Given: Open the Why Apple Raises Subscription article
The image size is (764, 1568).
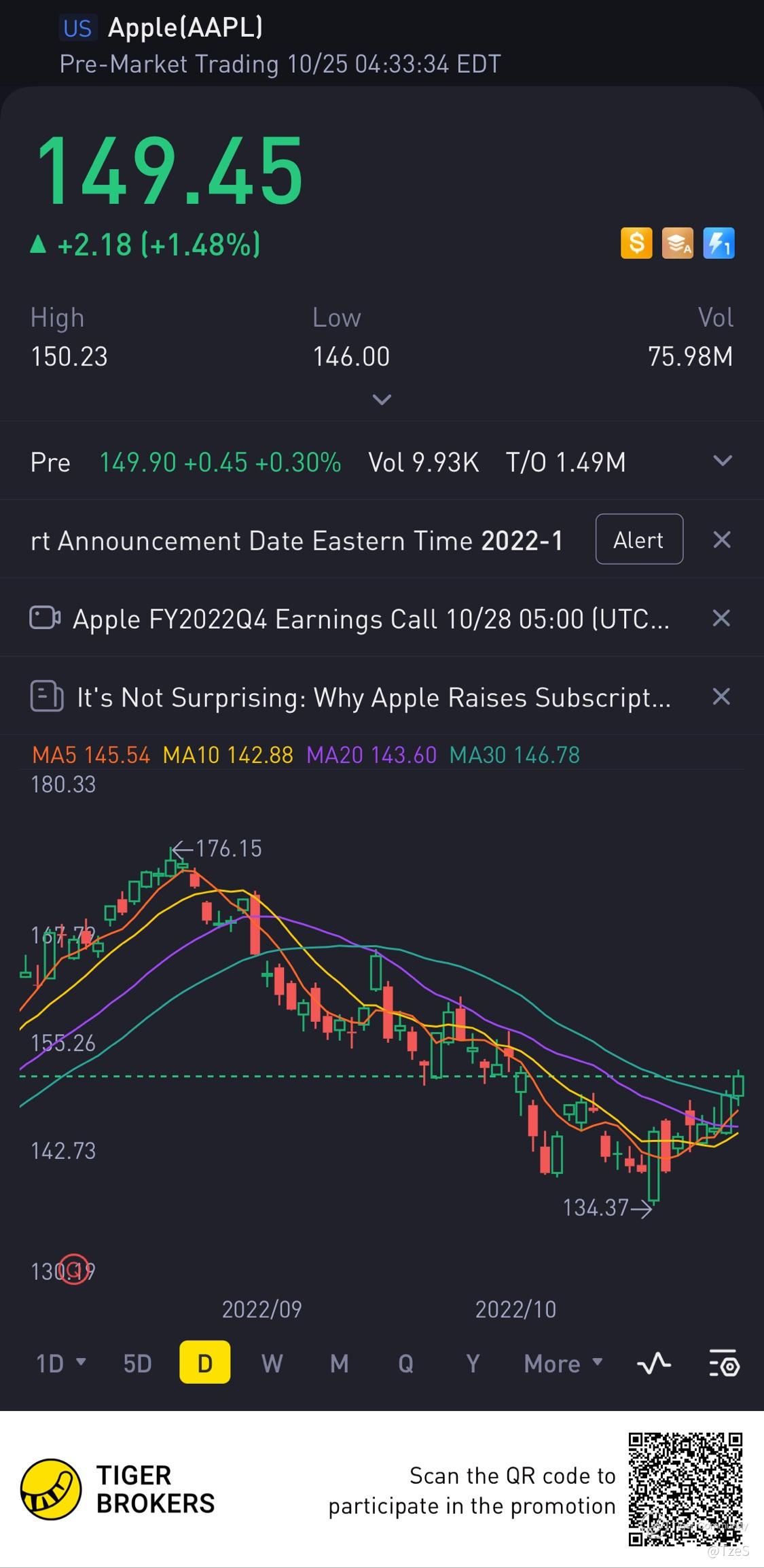Looking at the screenshot, I should click(374, 697).
